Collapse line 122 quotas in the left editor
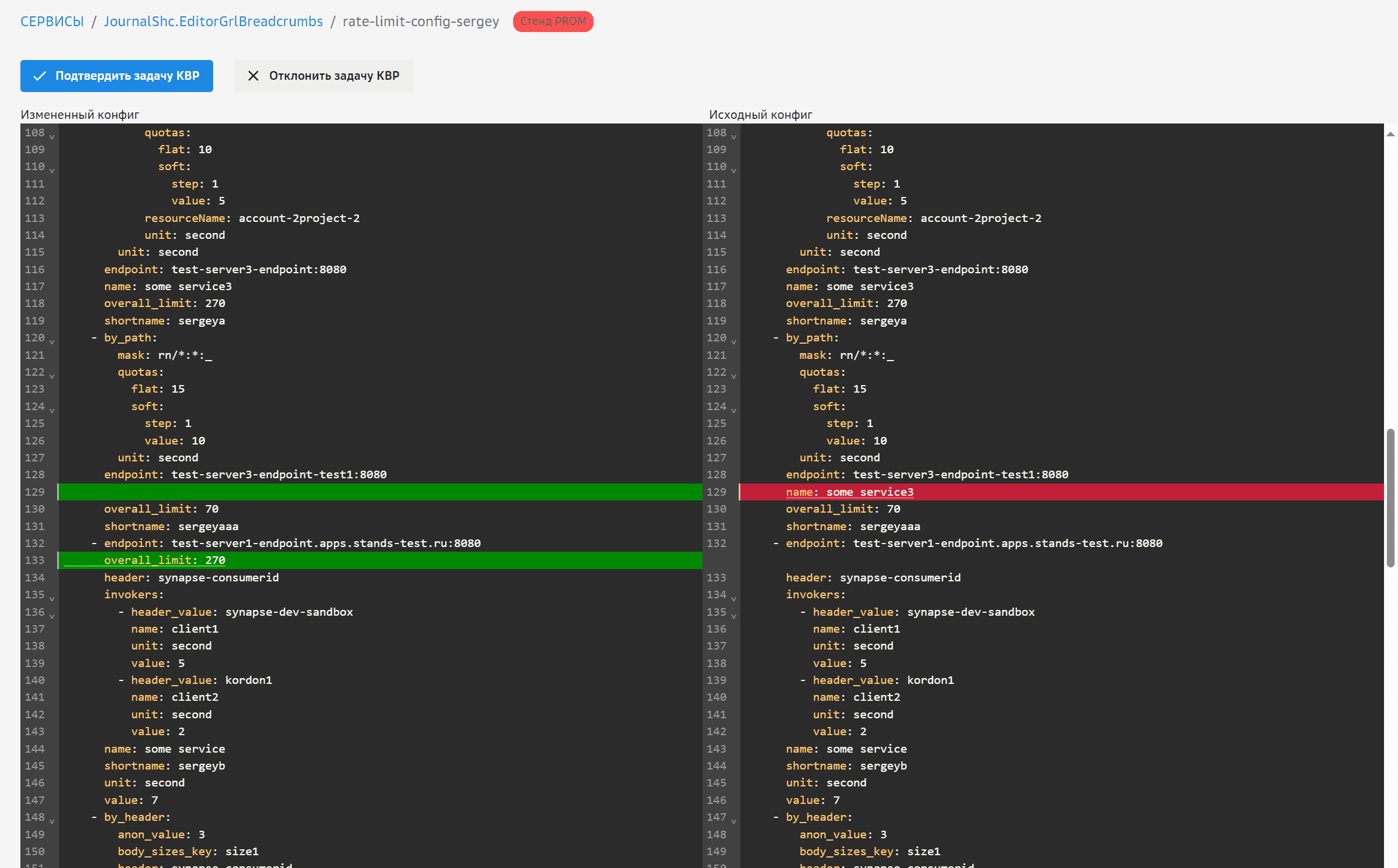The height and width of the screenshot is (868, 1398). click(x=52, y=376)
